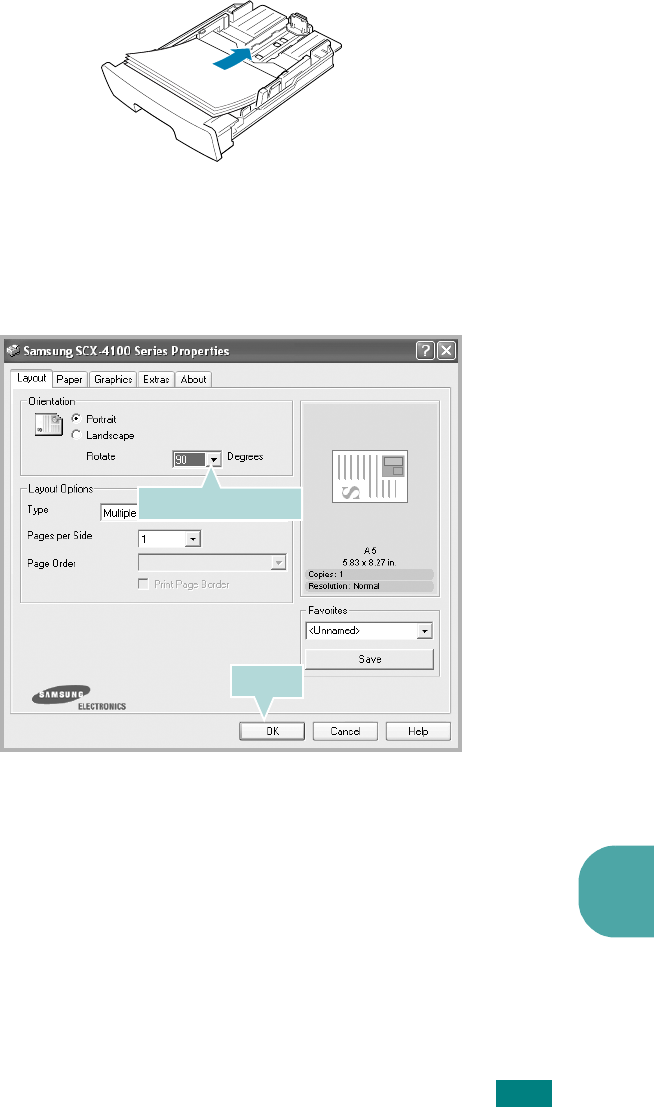Viewport: 654px width, 1107px height.
Task: Click the question mark help icon
Action: pos(425,350)
